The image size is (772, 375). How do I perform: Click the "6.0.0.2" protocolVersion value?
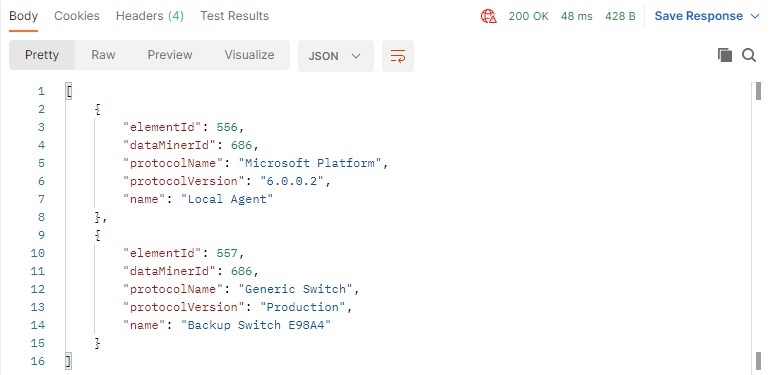pyautogui.click(x=292, y=181)
